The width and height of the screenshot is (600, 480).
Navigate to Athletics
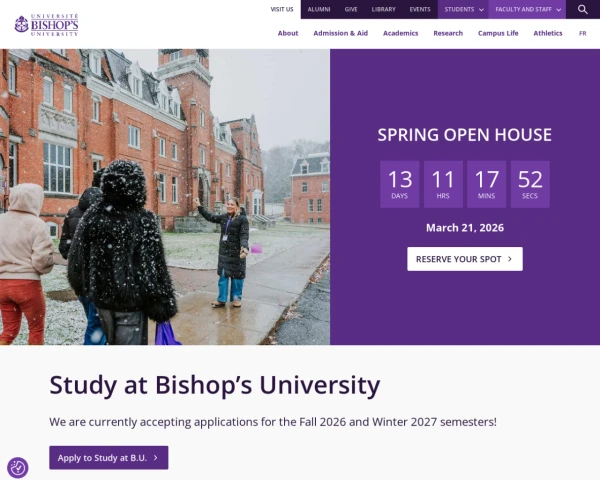point(548,33)
